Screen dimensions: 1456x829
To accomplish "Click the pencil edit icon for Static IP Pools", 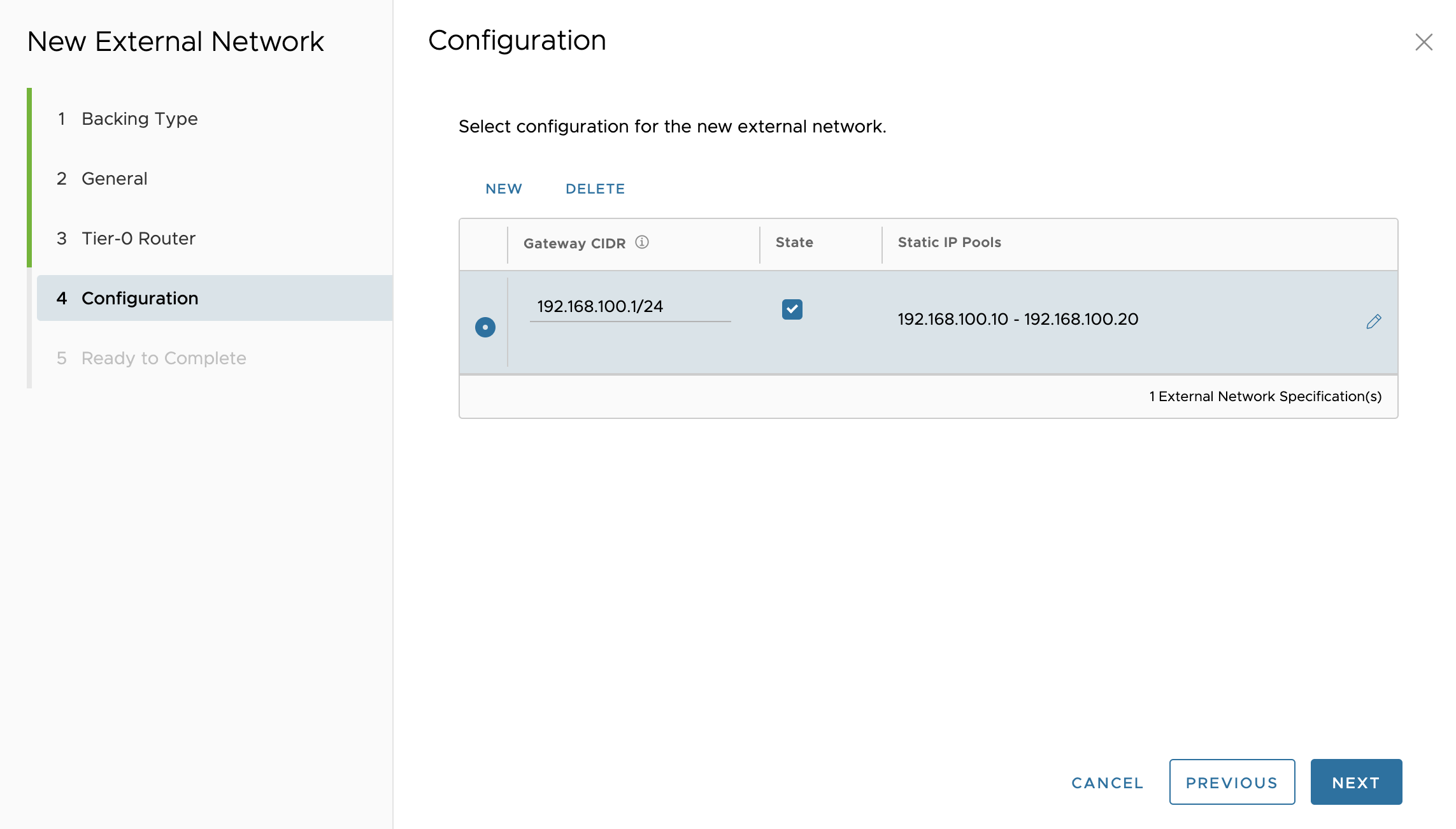I will point(1374,322).
